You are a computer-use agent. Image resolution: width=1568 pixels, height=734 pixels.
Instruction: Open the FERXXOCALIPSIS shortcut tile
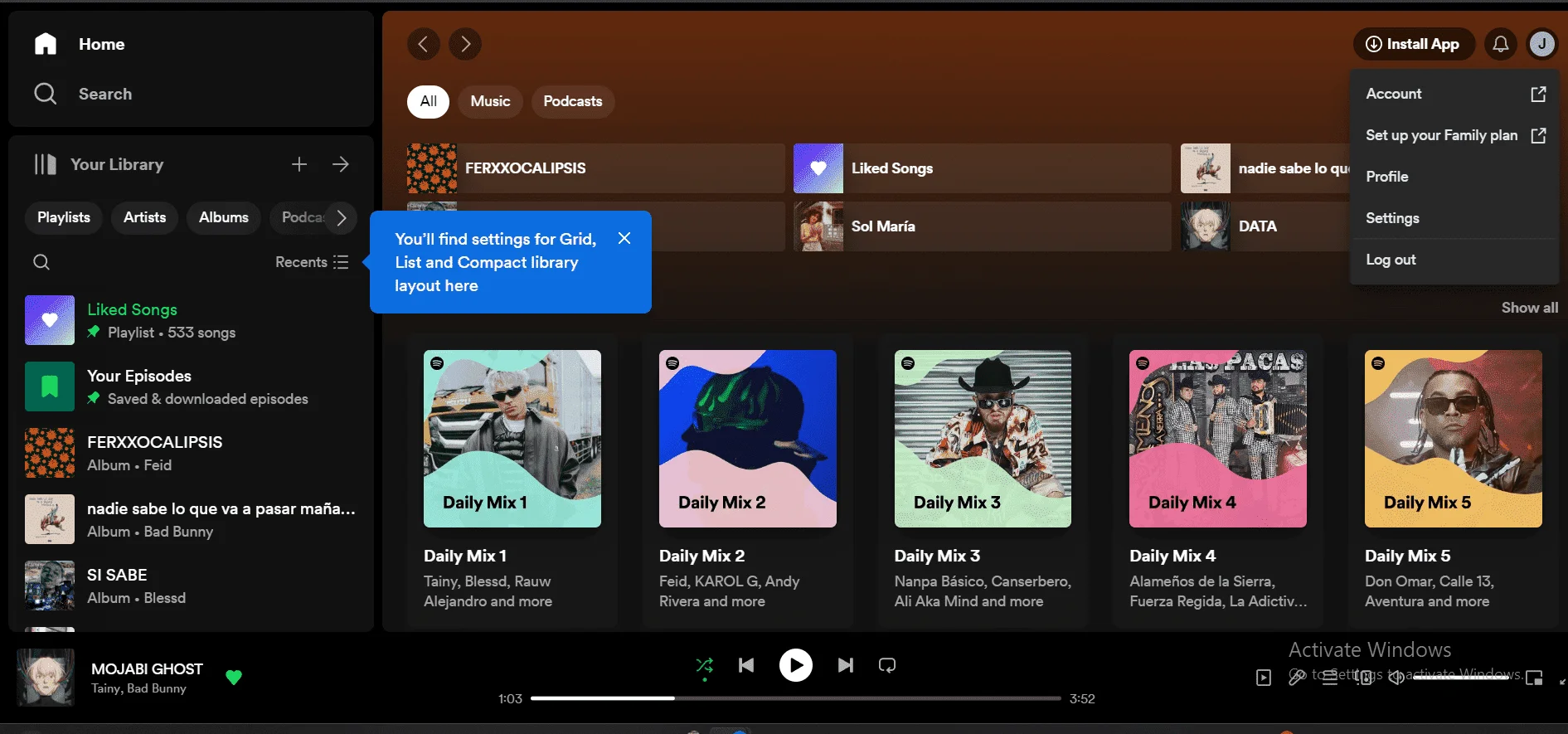[x=595, y=168]
